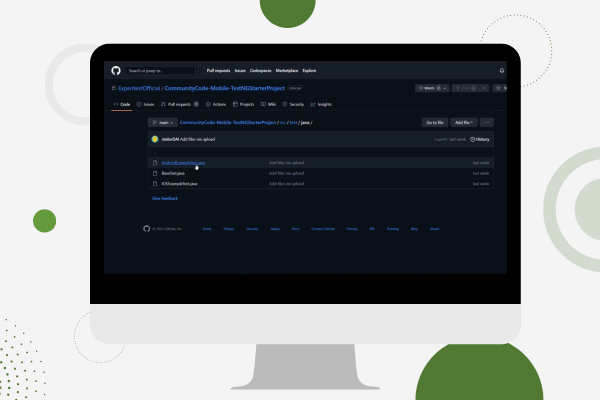Click commit message beside BaseTest.java
The image size is (600, 400).
(x=286, y=173)
